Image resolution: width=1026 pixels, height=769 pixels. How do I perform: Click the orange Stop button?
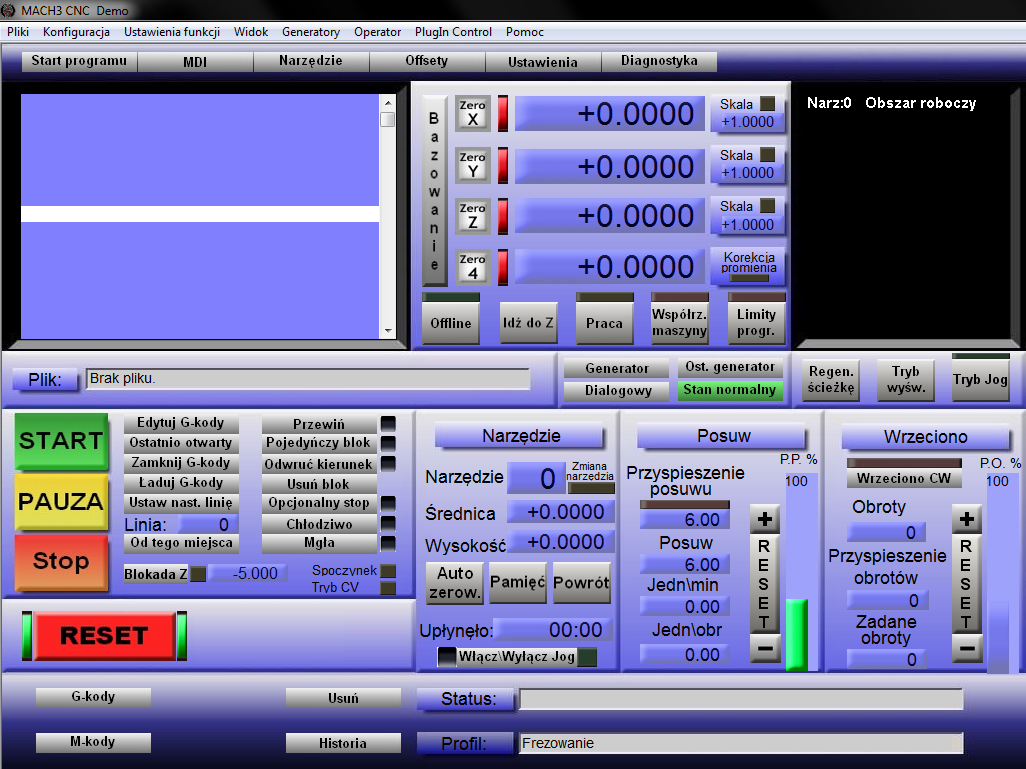[x=61, y=562]
